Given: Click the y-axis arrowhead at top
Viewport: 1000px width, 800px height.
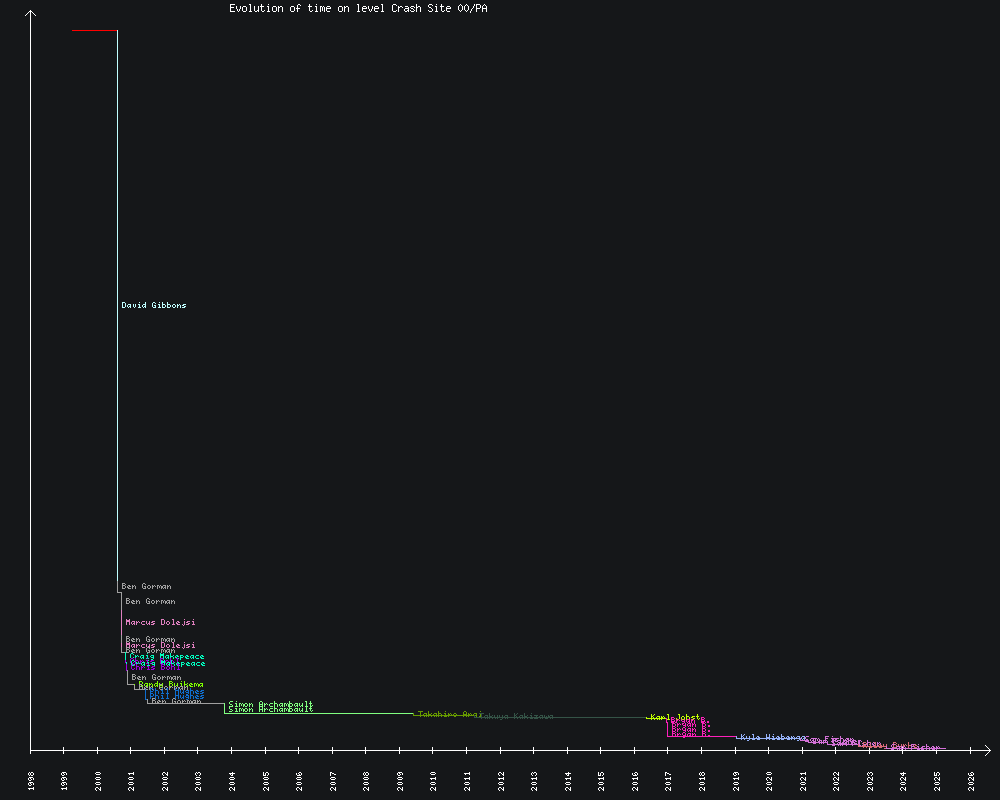Looking at the screenshot, I should (x=31, y=14).
